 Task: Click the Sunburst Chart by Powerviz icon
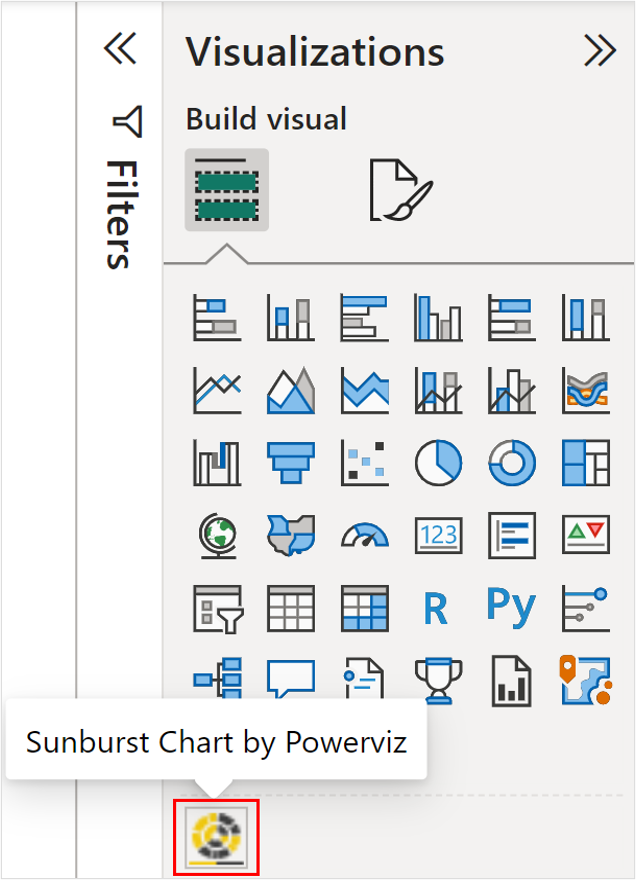click(217, 835)
